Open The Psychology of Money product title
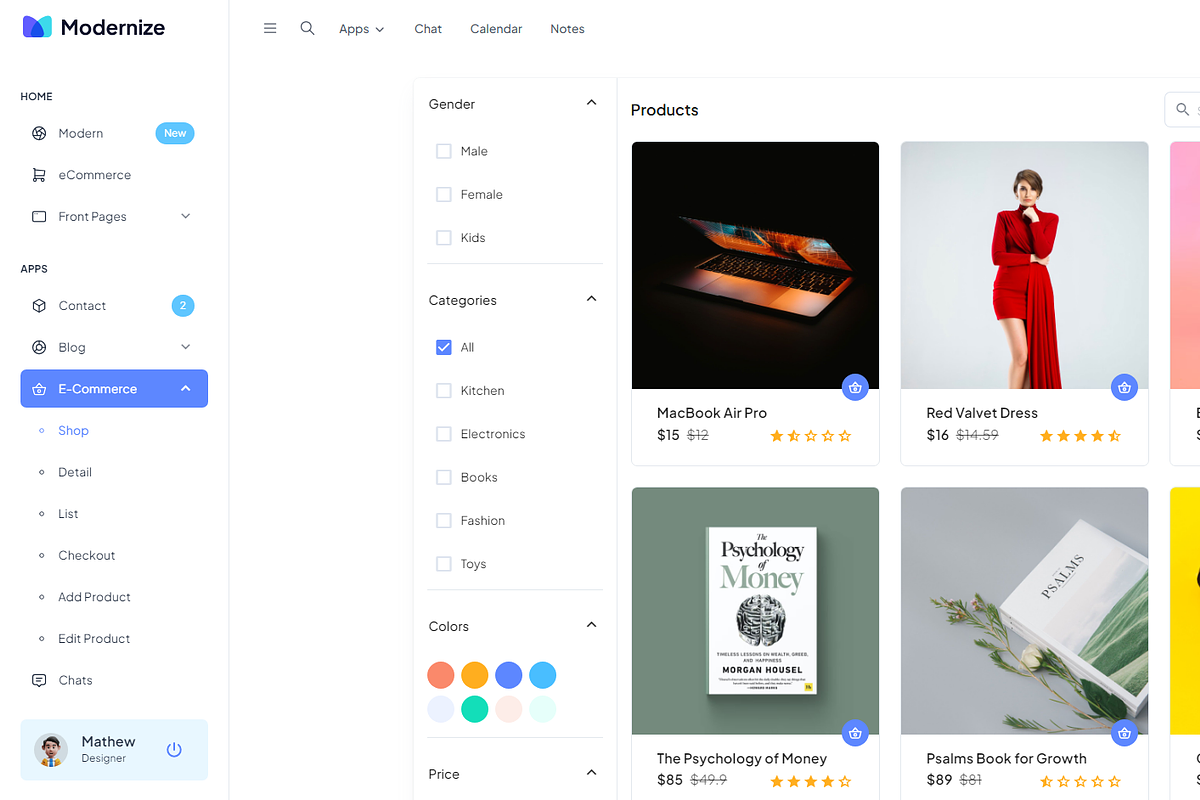This screenshot has height=800, width=1200. [742, 759]
